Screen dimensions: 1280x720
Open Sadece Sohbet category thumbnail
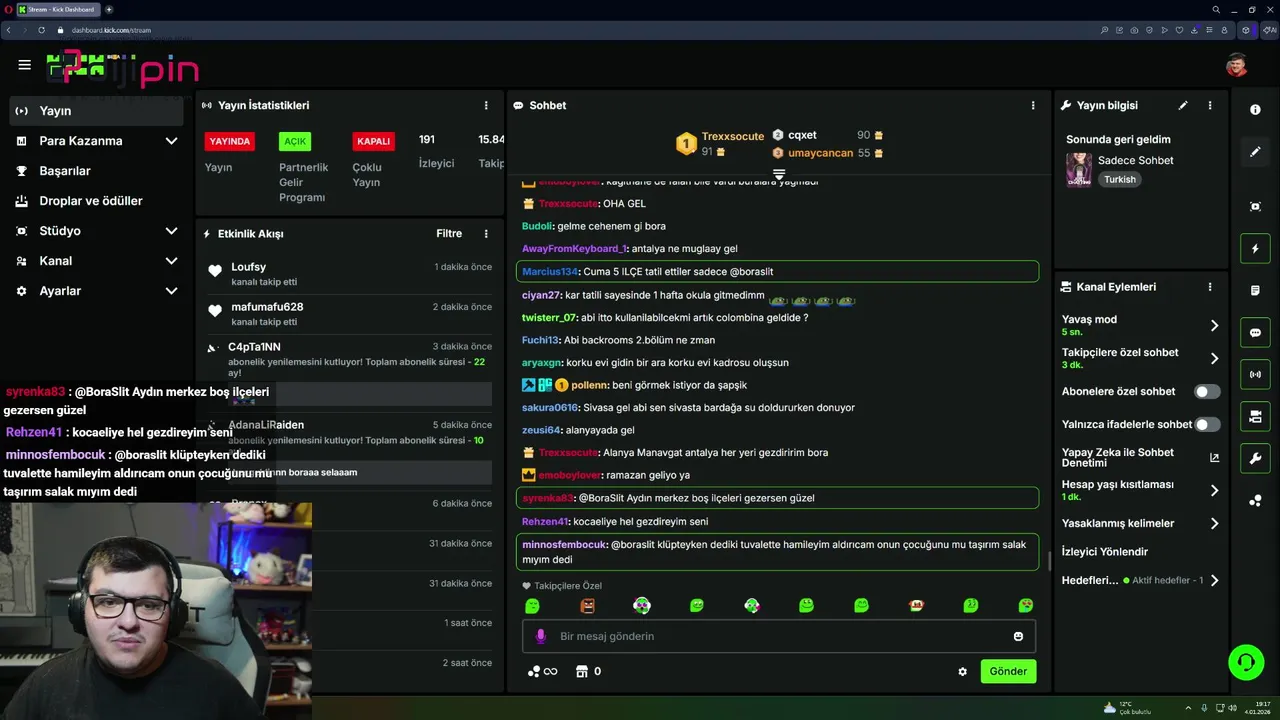[x=1078, y=169]
